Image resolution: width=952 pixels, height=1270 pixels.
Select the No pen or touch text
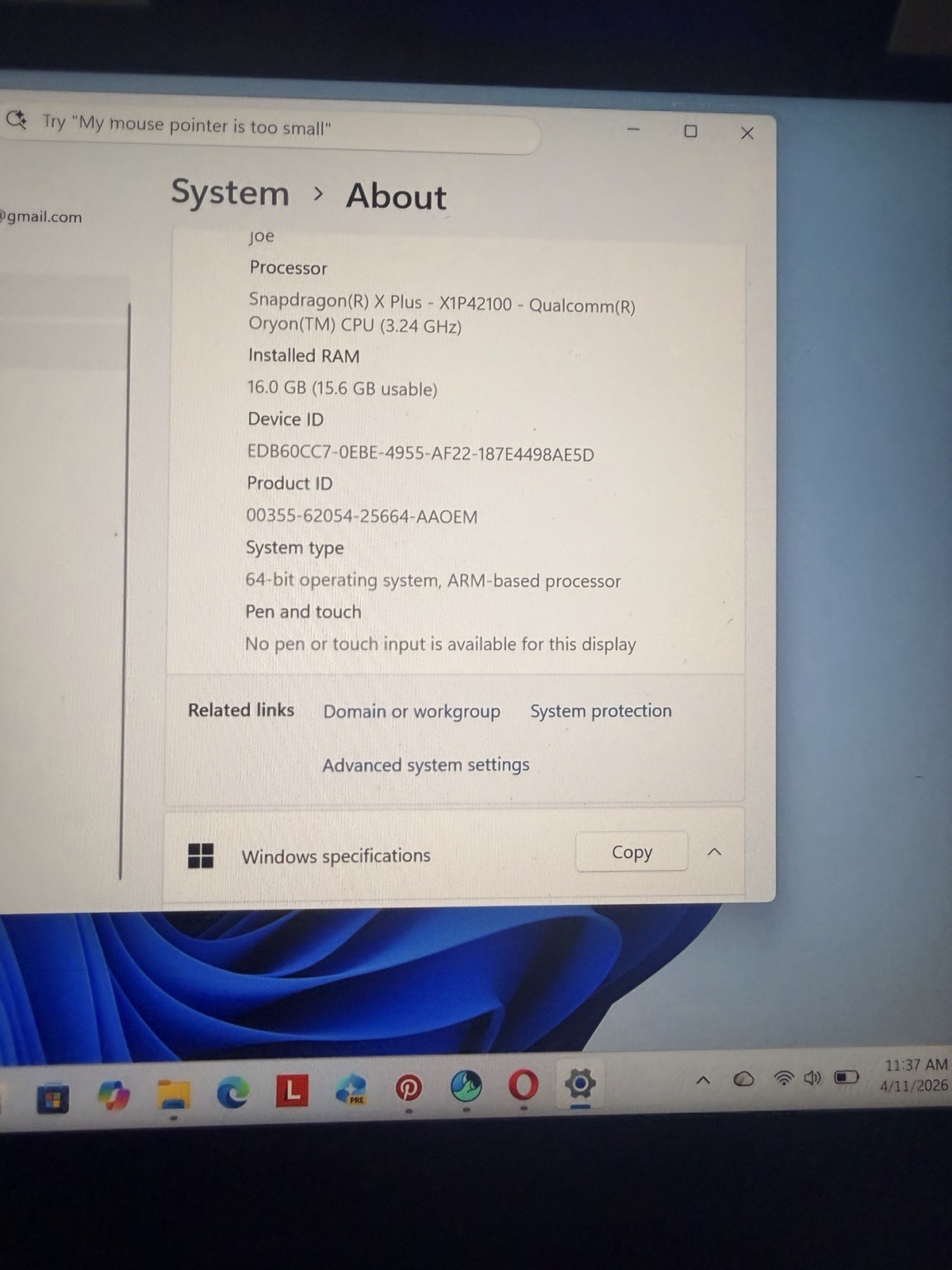point(440,644)
